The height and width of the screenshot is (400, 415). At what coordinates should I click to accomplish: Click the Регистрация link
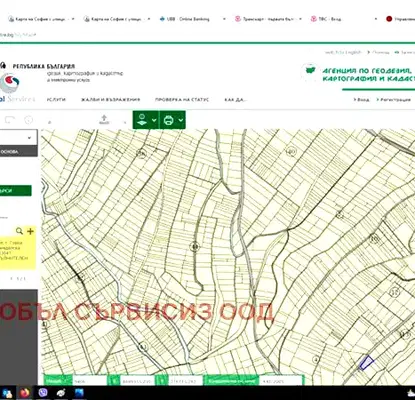click(x=395, y=100)
